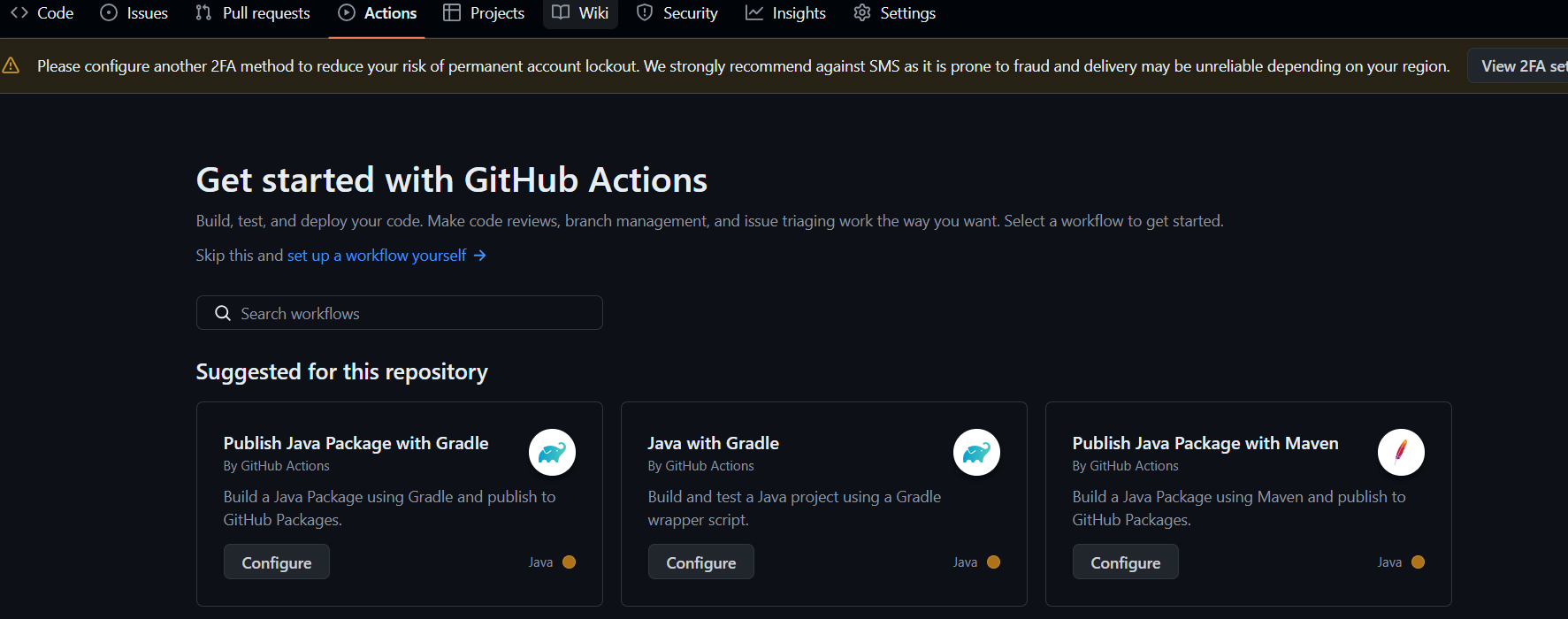This screenshot has height=619, width=1568.
Task: Click the Issues circle-dot icon
Action: pos(109,12)
